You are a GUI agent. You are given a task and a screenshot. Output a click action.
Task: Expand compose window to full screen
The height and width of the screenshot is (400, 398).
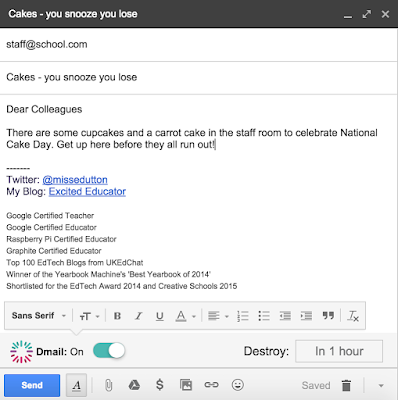367,14
